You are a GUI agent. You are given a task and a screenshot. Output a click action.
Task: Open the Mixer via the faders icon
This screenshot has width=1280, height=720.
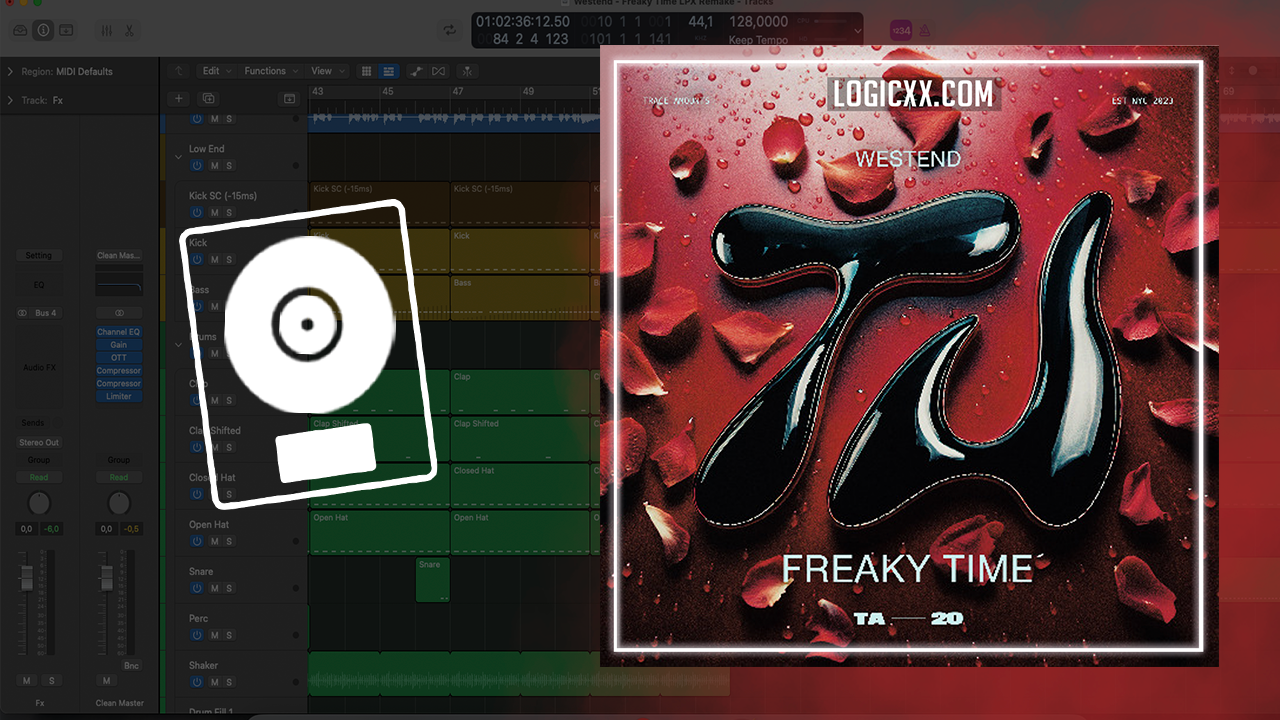pos(107,30)
